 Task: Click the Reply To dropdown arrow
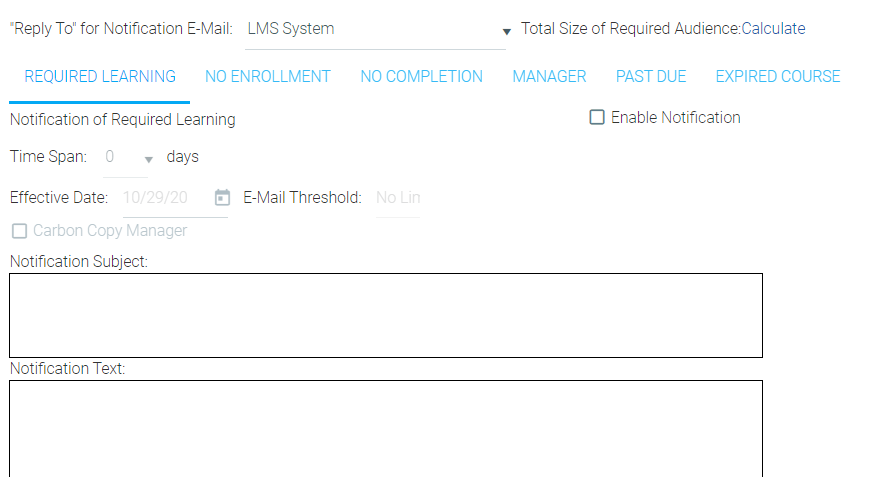506,32
